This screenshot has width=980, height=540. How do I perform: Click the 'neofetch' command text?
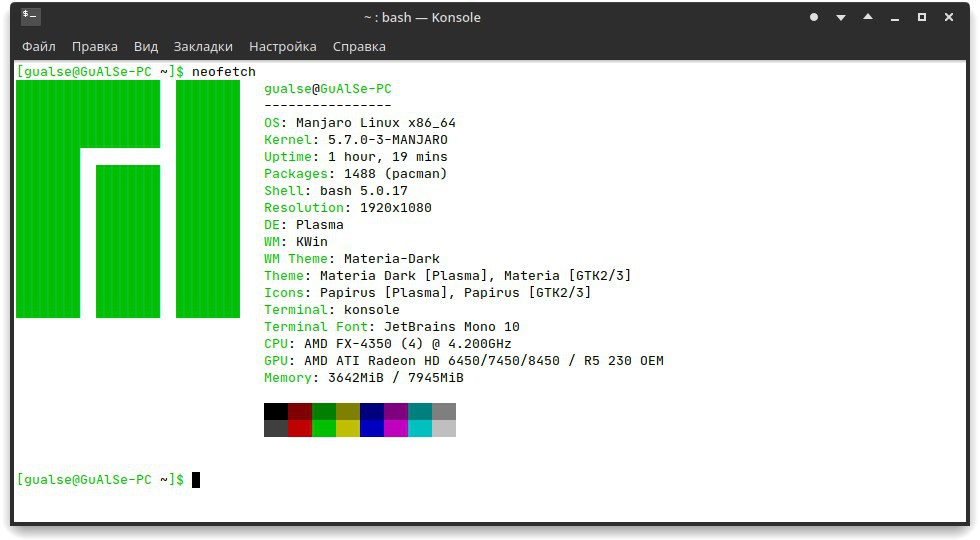224,72
